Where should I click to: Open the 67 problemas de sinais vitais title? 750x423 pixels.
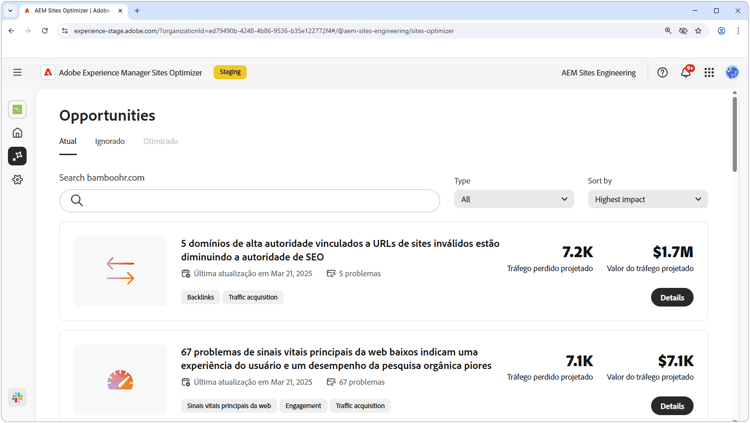336,359
